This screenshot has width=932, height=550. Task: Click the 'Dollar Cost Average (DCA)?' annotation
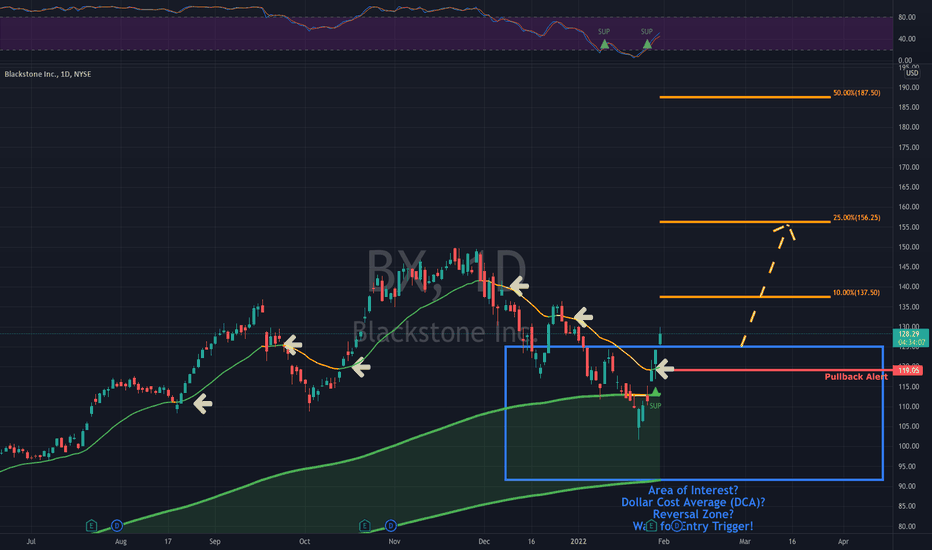pyautogui.click(x=693, y=502)
